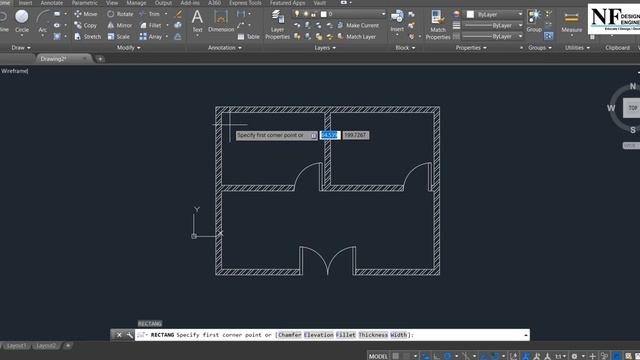Open the Insert ribbon tab
Image resolution: width=640 pixels, height=360 pixels.
(25, 3)
